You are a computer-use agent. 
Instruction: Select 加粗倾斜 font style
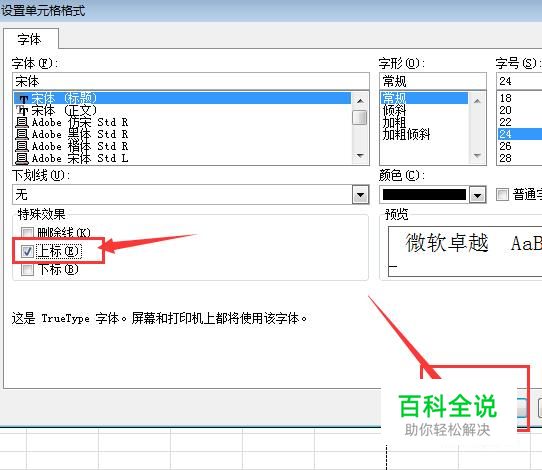(406, 135)
